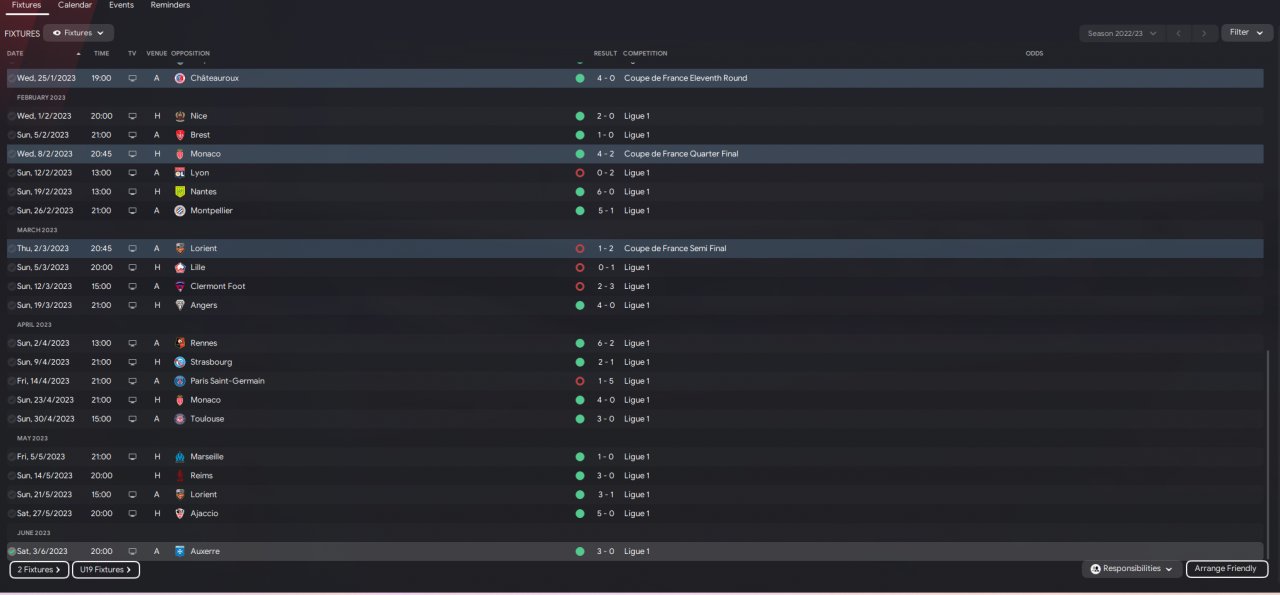
Task: Click the TV icon on Nice fixture row
Action: [132, 116]
